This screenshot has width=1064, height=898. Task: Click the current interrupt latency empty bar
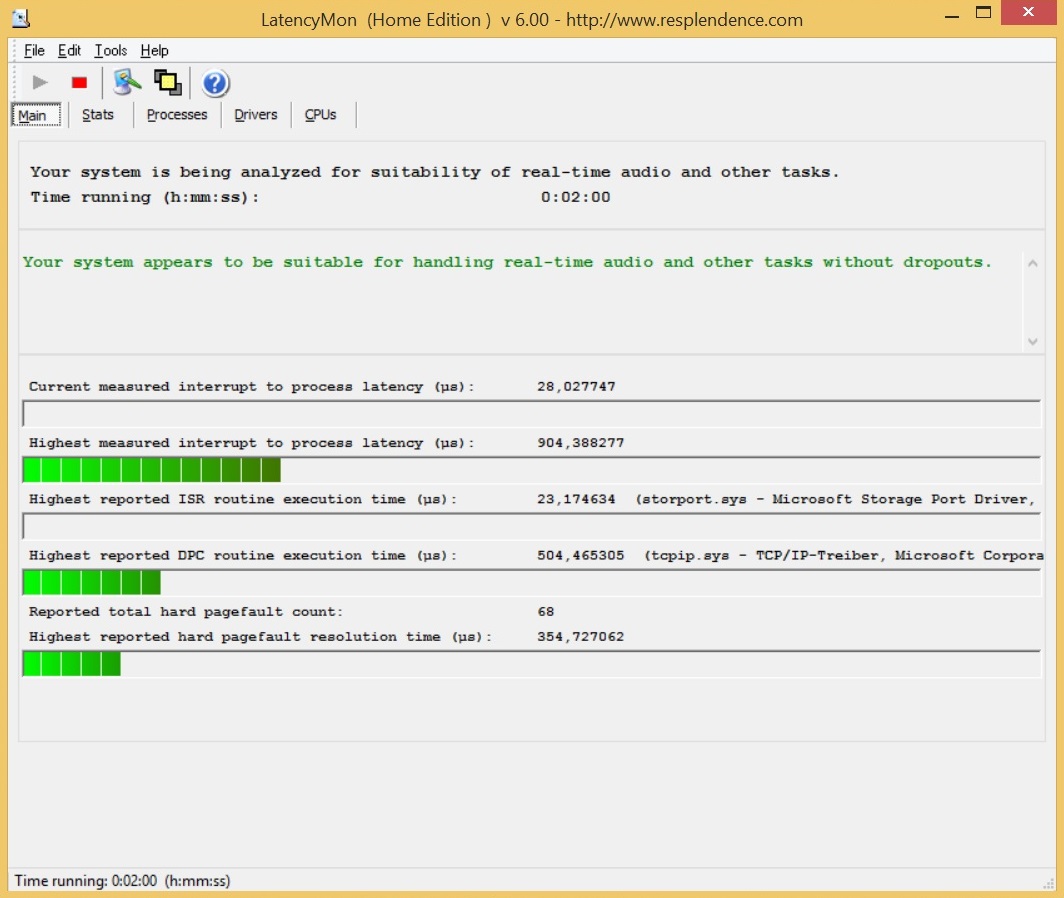coord(531,413)
